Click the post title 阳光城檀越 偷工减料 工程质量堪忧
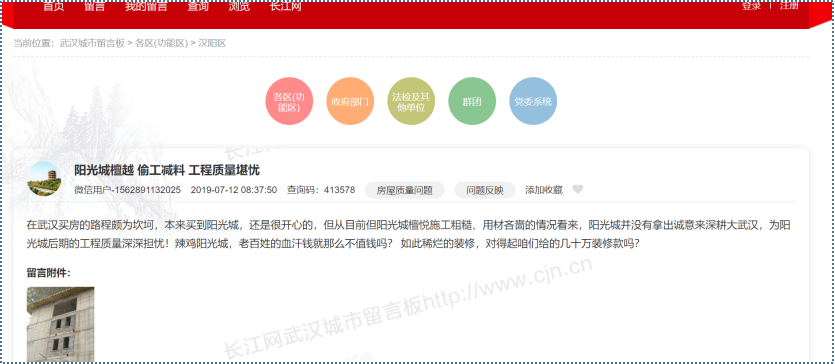835x364 pixels. [x=167, y=170]
